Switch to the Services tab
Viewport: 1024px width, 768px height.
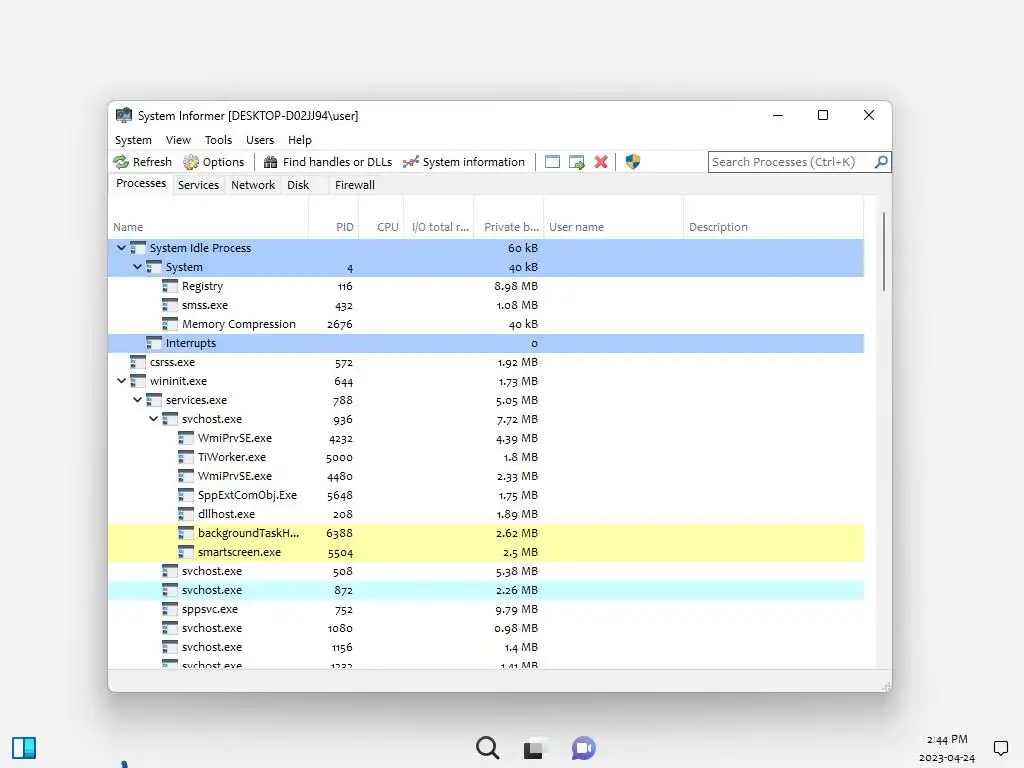pyautogui.click(x=199, y=185)
